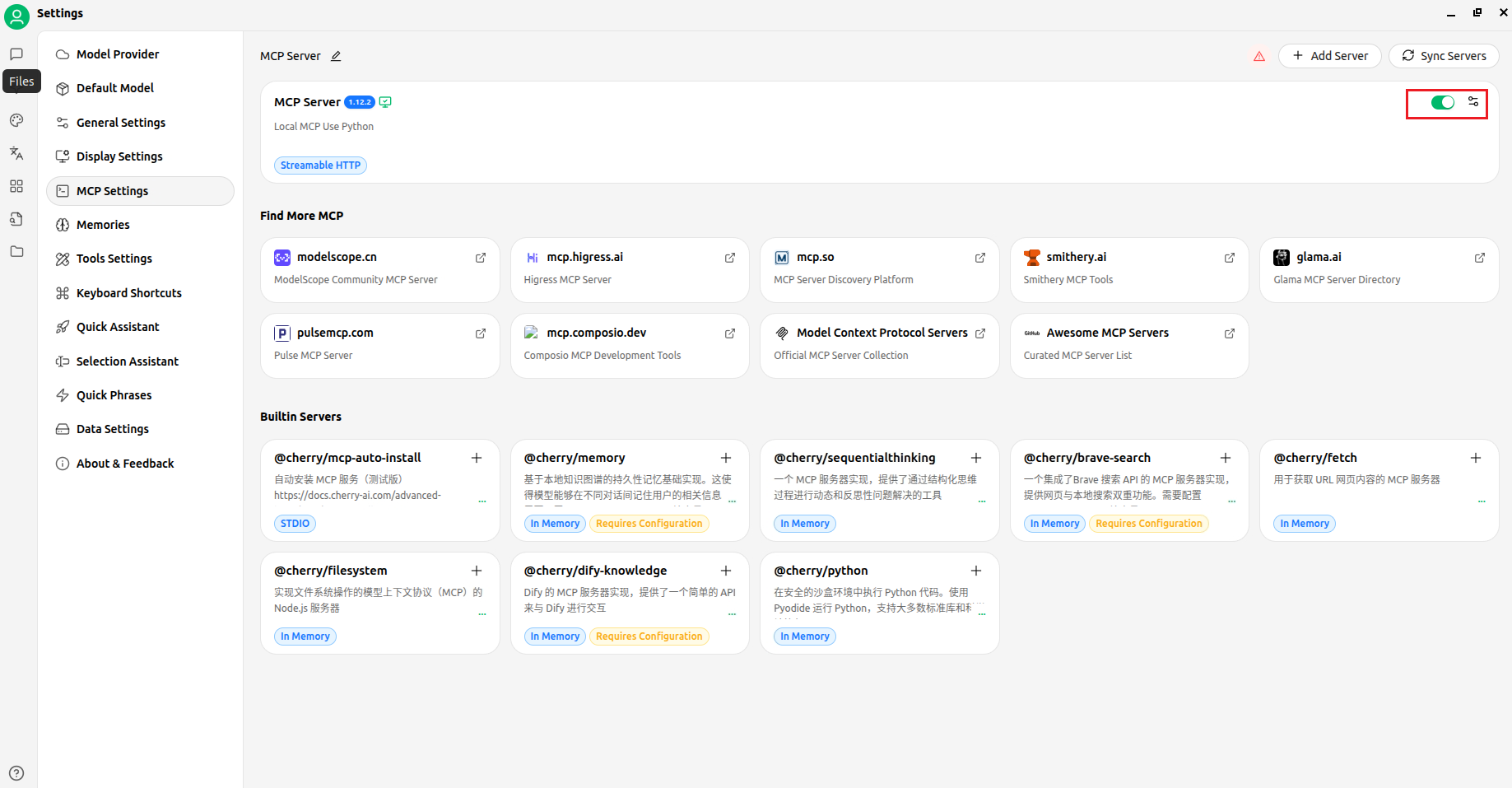Screen dimensions: 1512x788
Task: Open About & Feedback page
Action: point(140,464)
